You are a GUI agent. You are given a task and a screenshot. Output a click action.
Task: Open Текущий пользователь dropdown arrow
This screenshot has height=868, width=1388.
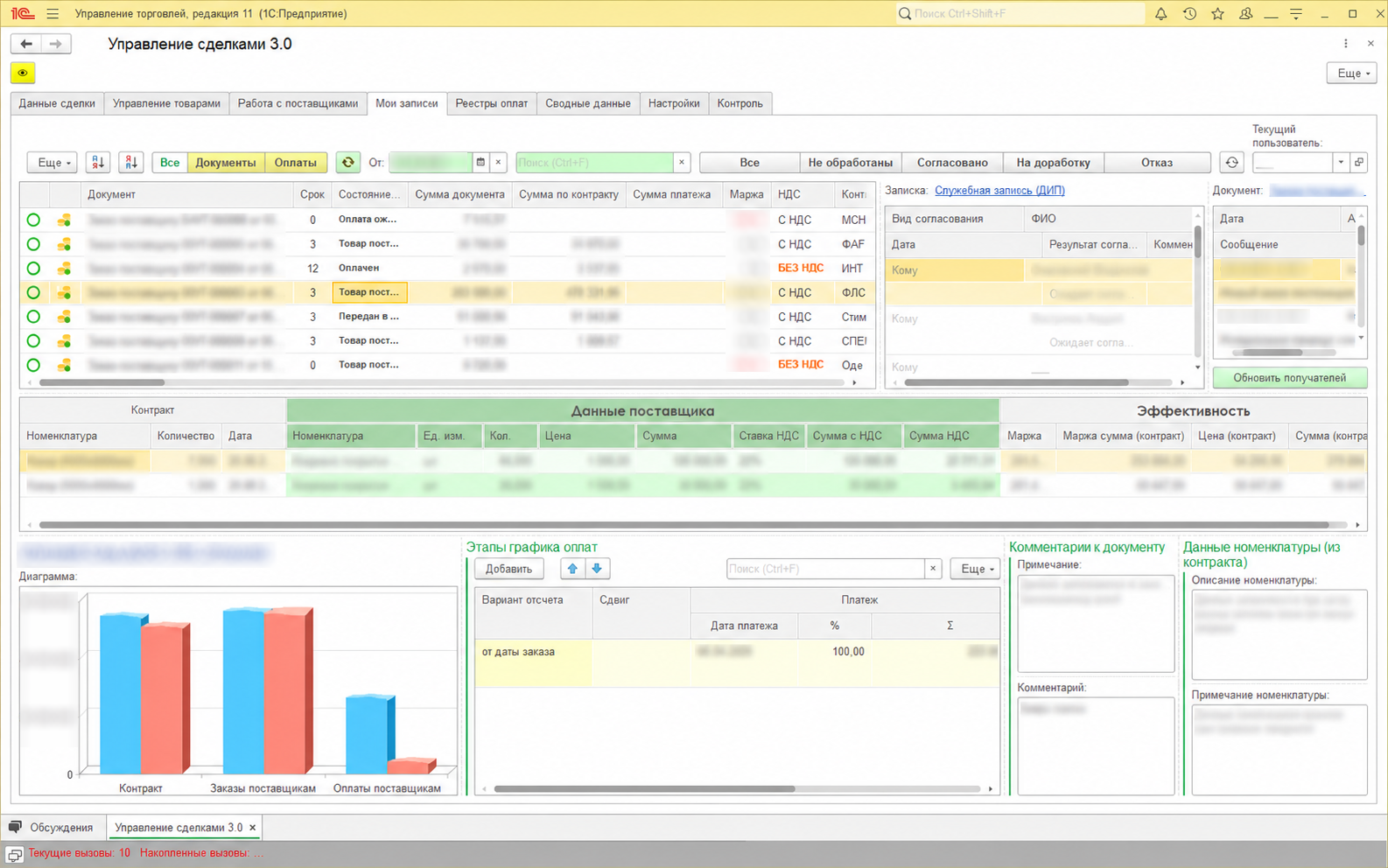pyautogui.click(x=1340, y=162)
